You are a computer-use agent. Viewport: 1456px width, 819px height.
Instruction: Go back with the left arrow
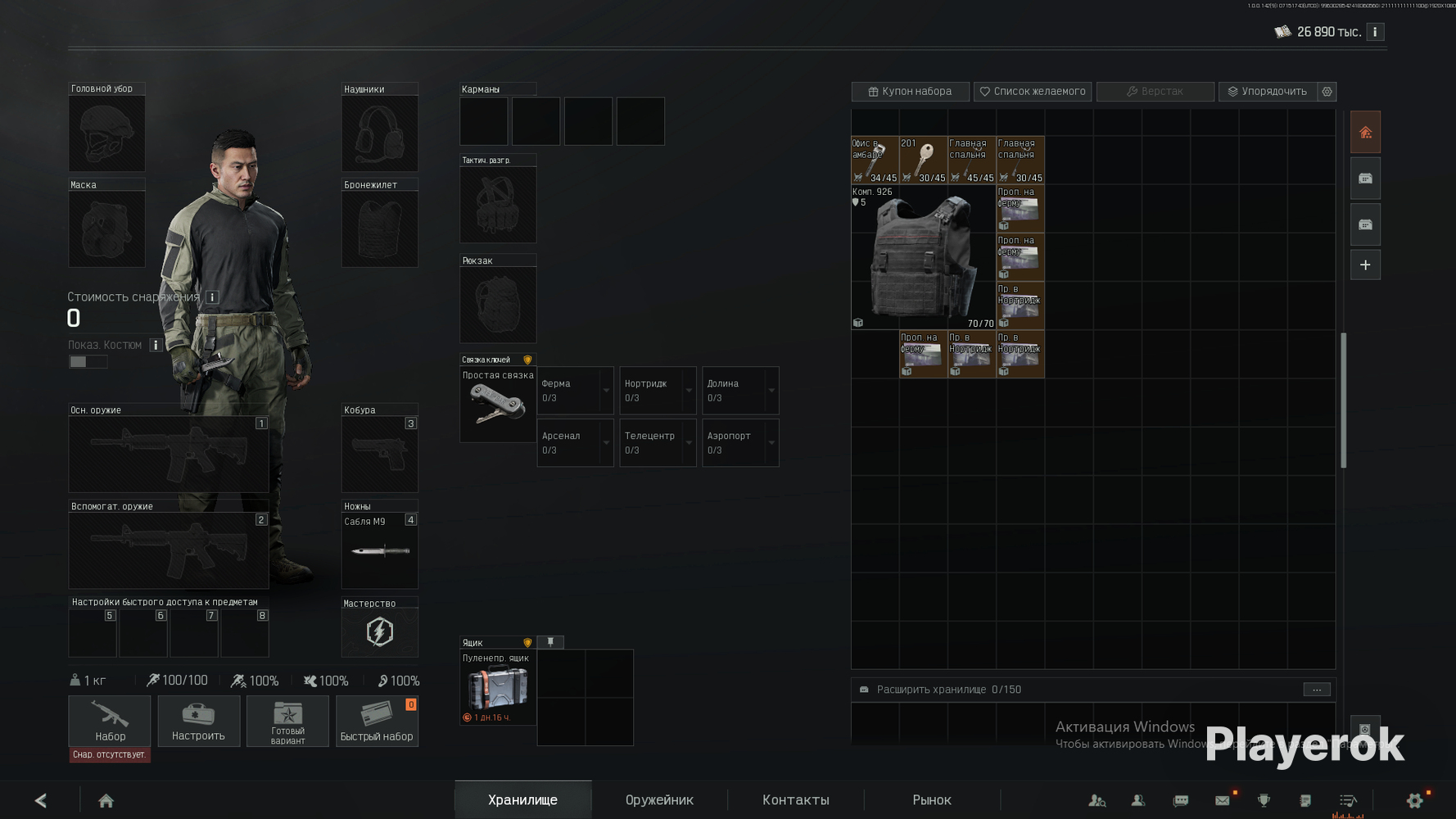pos(40,800)
